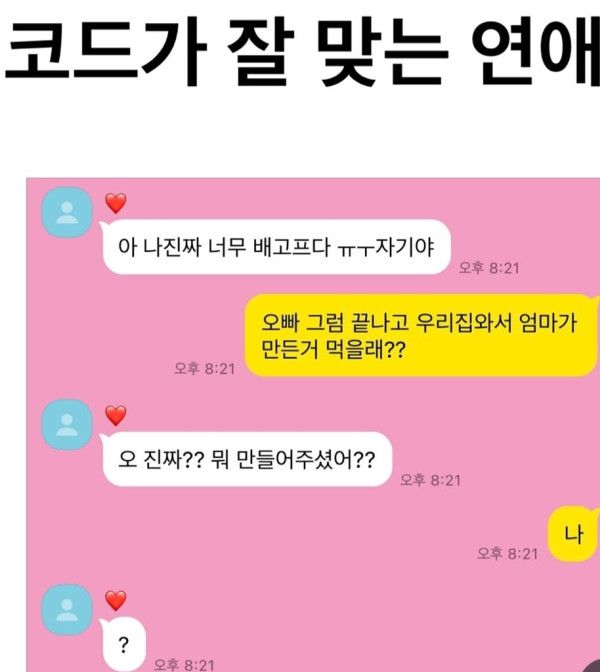Click timestamp next to '나' bubble

tap(507, 554)
